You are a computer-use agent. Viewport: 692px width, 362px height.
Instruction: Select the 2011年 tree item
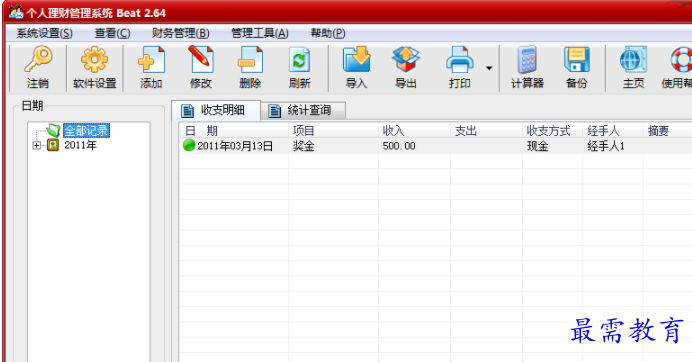point(80,145)
